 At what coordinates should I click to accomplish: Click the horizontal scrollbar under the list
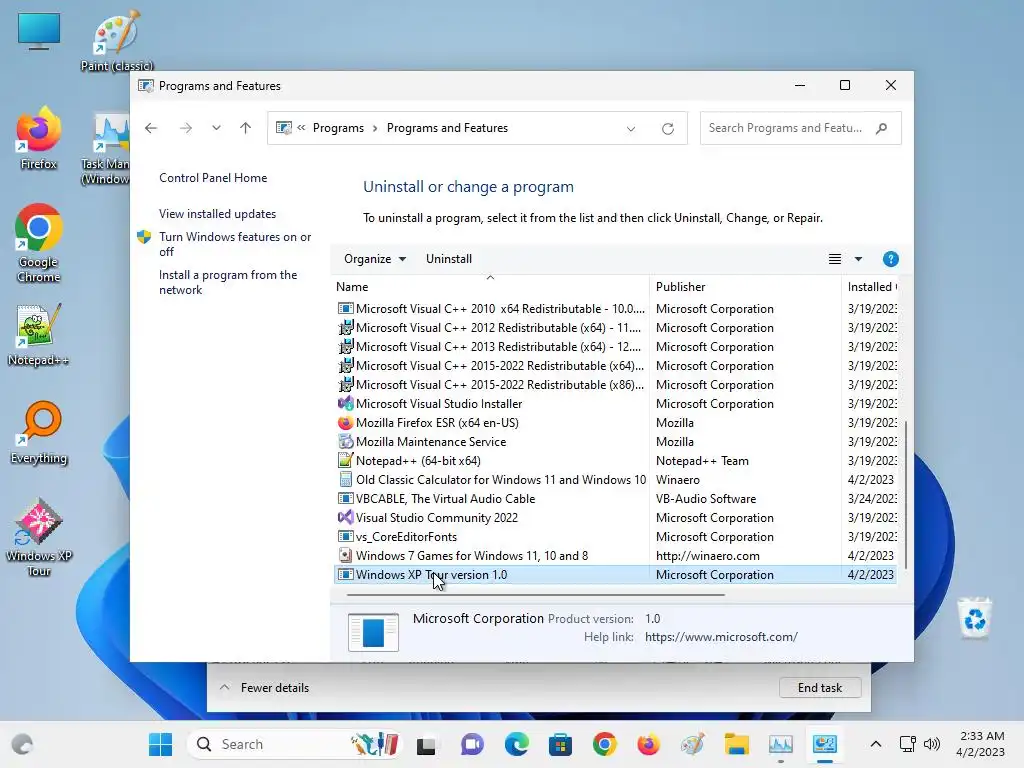[x=536, y=595]
